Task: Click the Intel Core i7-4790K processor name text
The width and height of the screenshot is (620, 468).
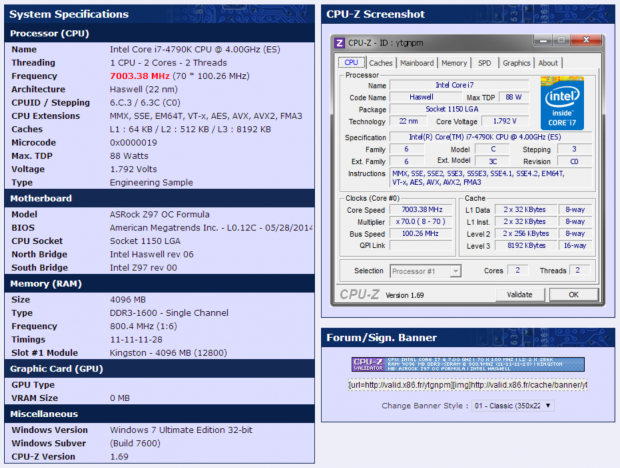Action: (195, 49)
